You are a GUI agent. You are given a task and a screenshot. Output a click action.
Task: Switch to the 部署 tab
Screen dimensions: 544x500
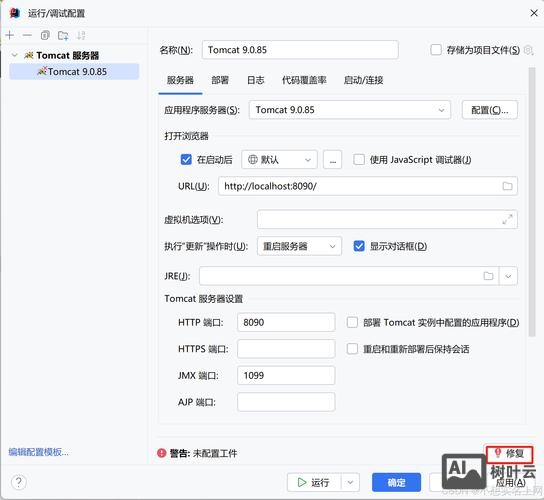click(x=220, y=80)
